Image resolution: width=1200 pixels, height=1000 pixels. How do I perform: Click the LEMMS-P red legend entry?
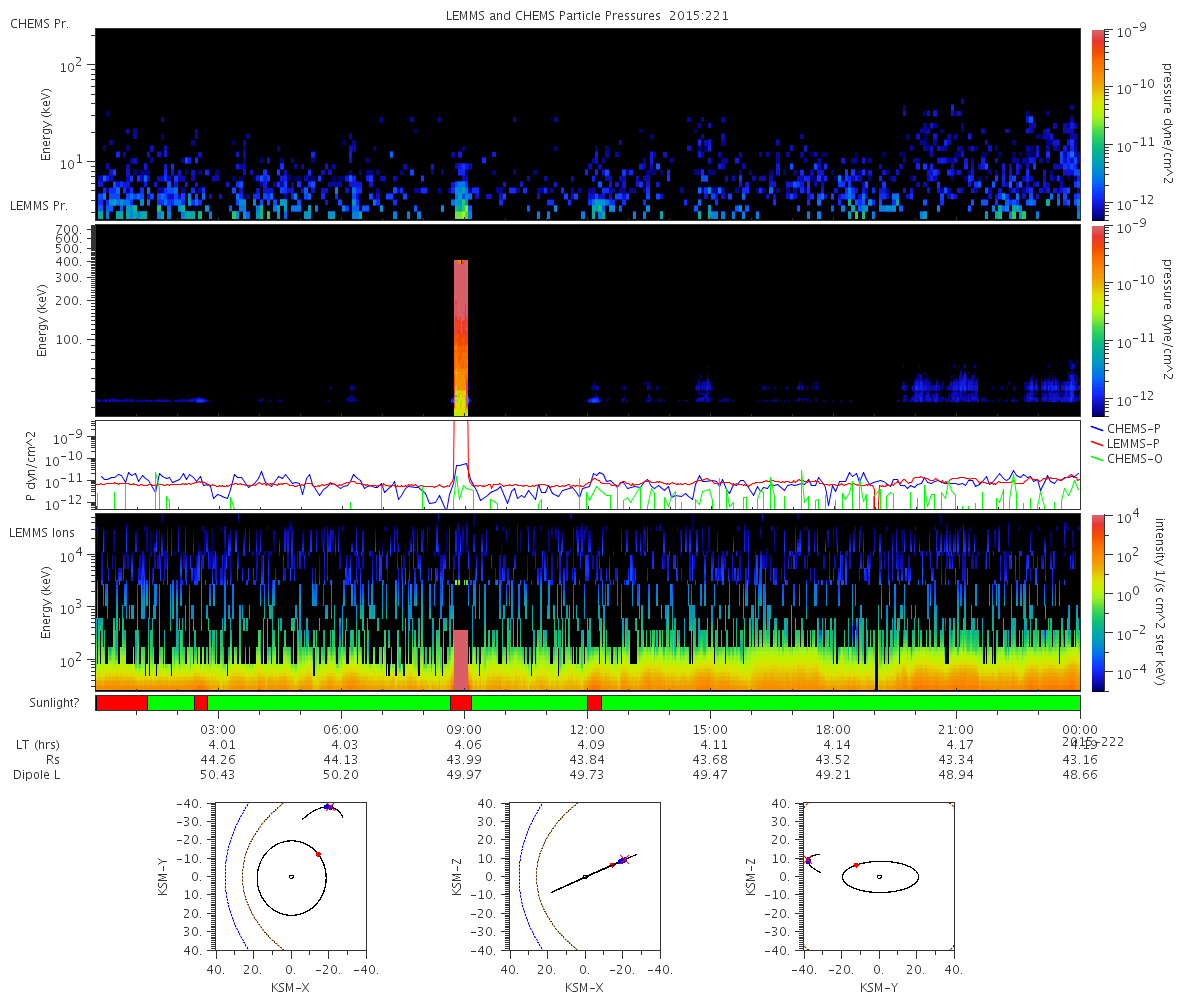1130,443
